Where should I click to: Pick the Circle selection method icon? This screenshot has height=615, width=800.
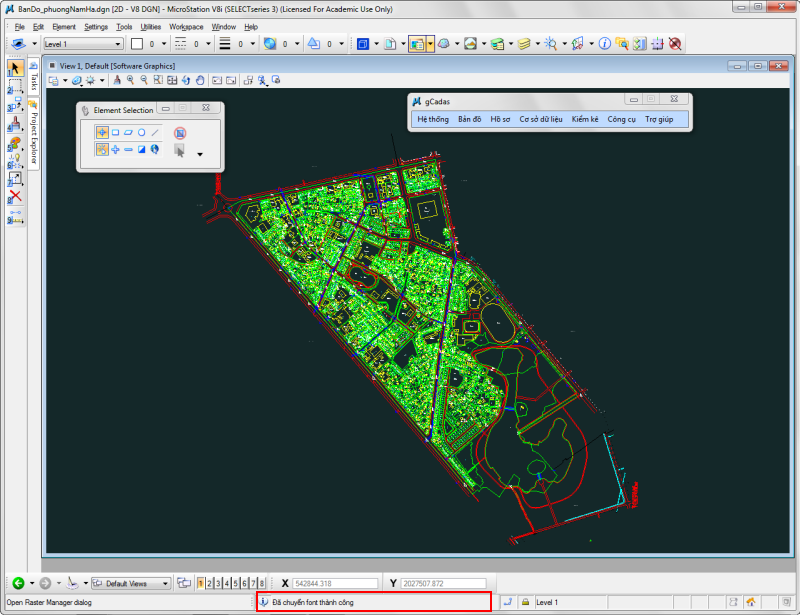tap(142, 132)
